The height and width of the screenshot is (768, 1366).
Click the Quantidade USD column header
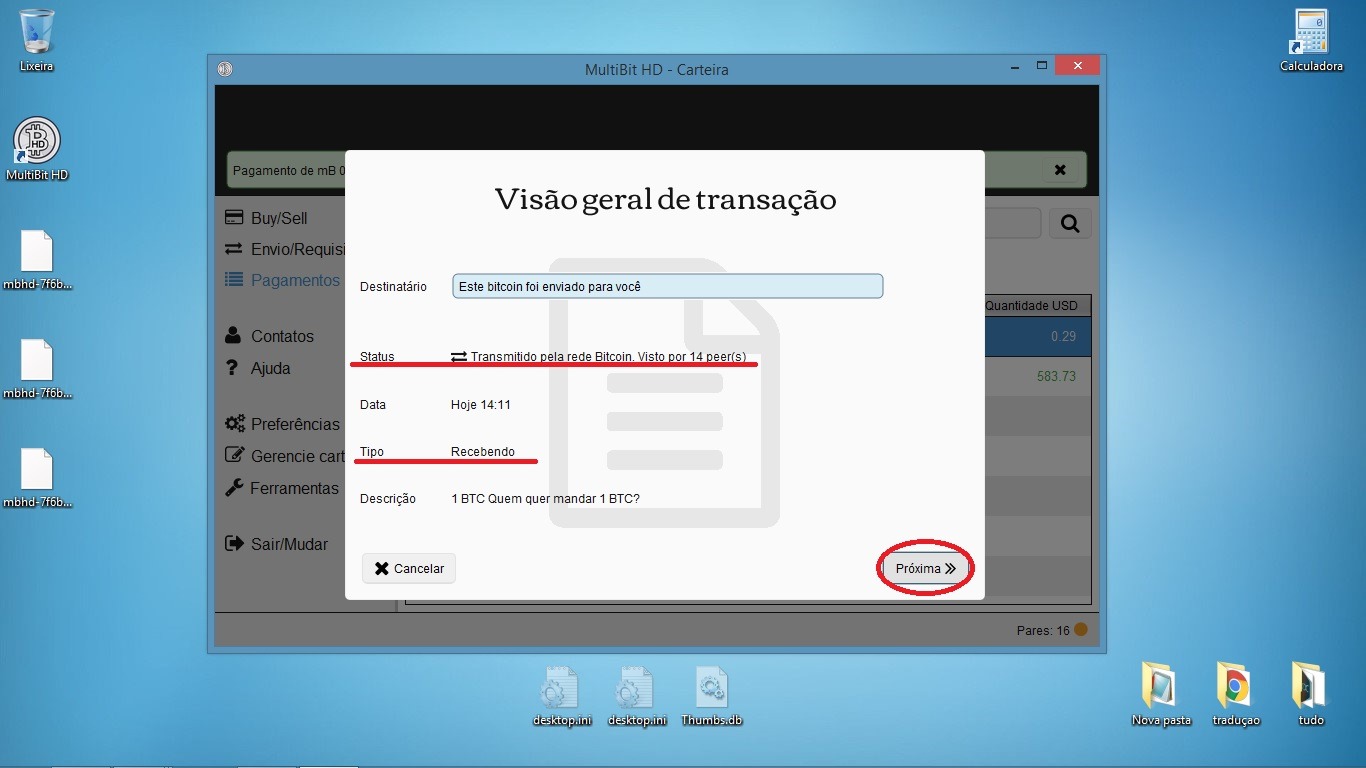(1035, 305)
